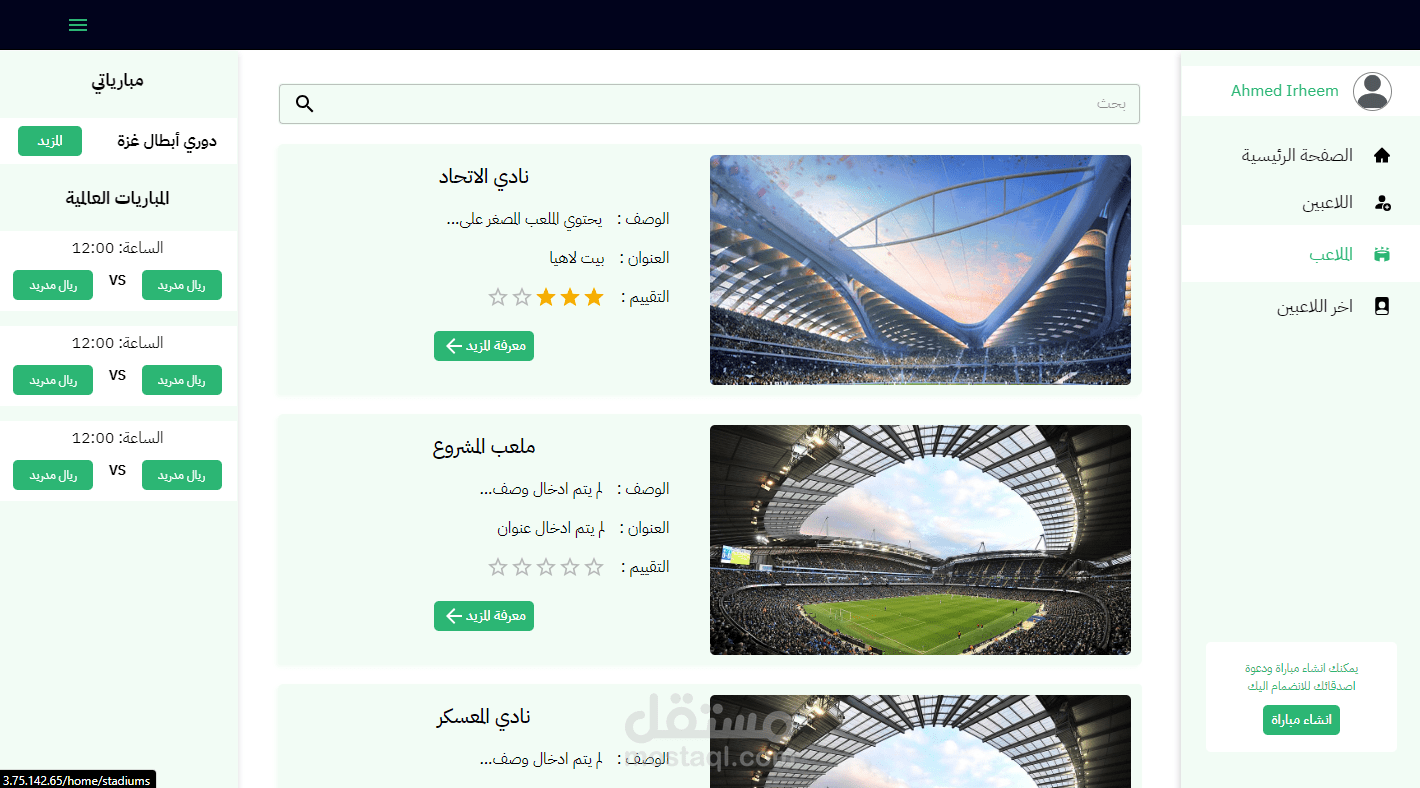Open نادي الاتحاد stadium image
This screenshot has height=788, width=1420.
920,270
